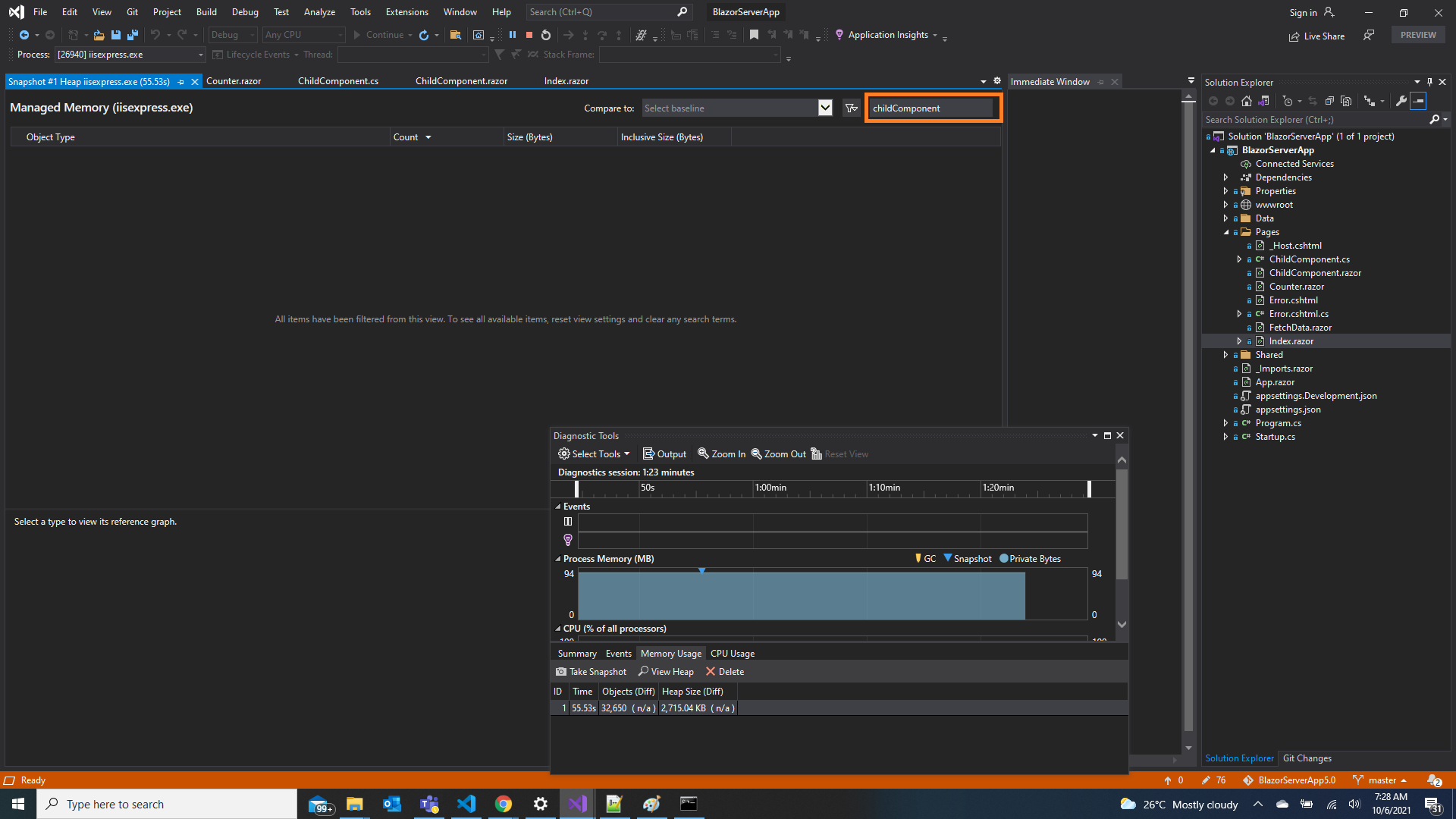Screen dimensions: 1456x819
Task: Switch to the CPU Usage tab
Action: pos(732,653)
